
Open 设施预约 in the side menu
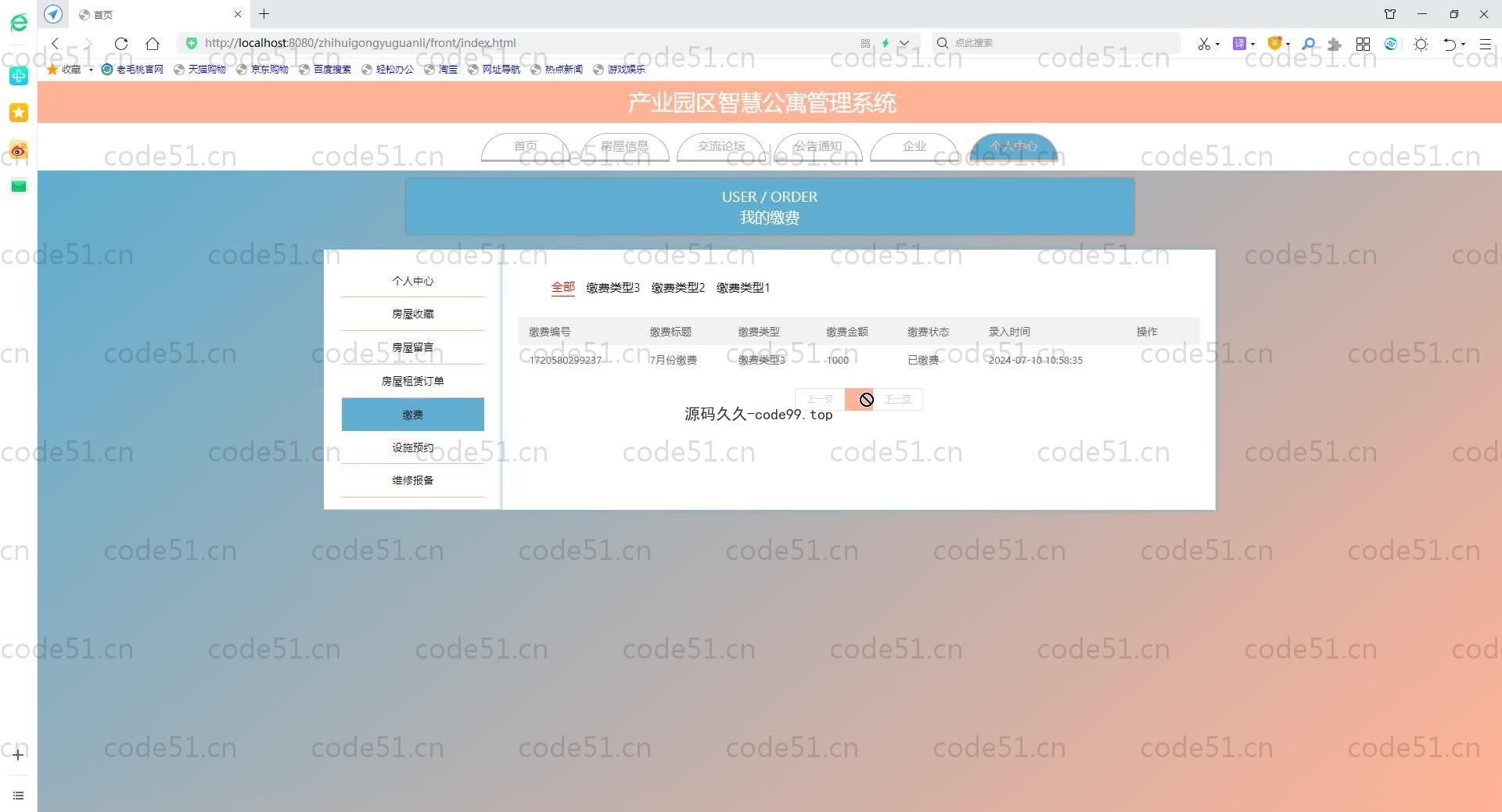[x=413, y=447]
